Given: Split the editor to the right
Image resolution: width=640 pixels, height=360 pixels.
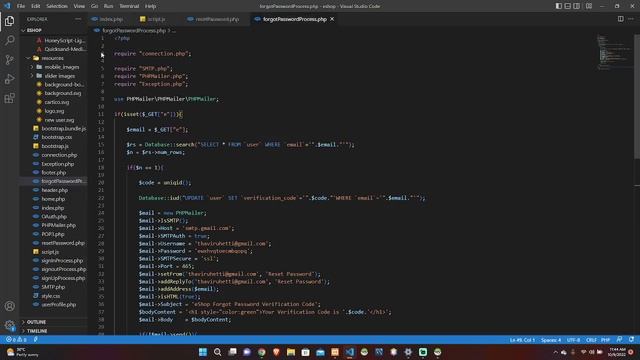Looking at the screenshot, I should coord(620,19).
